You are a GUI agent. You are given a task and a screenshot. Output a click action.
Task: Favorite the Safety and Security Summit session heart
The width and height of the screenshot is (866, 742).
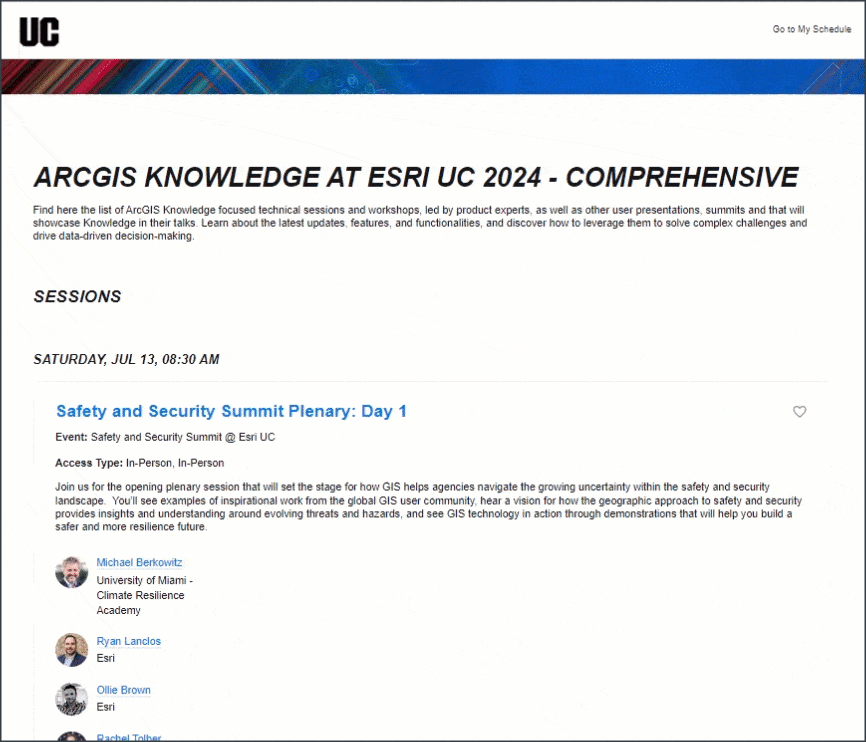point(799,412)
